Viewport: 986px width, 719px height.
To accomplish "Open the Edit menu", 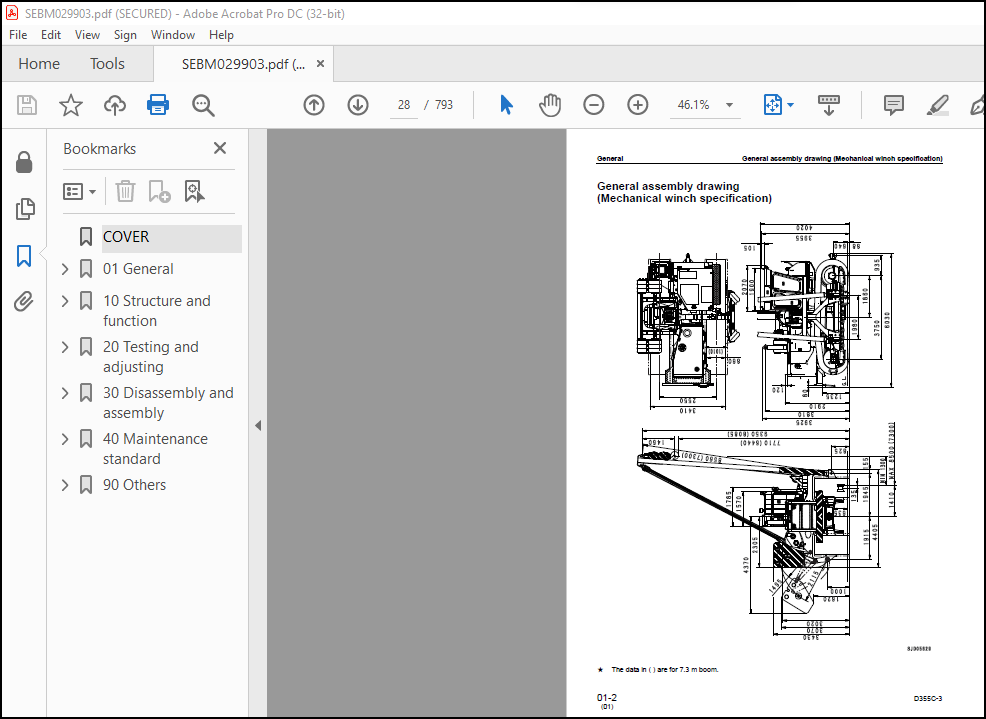I will [51, 35].
